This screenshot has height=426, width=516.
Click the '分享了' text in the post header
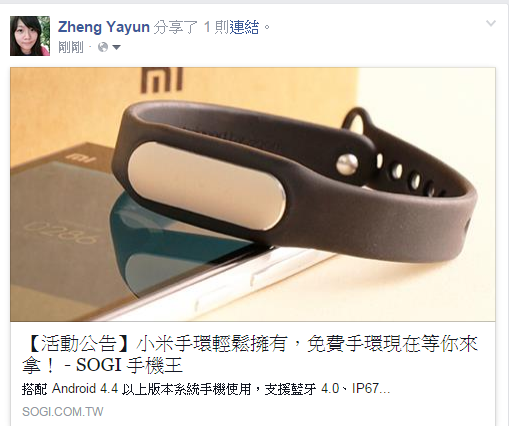coord(176,27)
